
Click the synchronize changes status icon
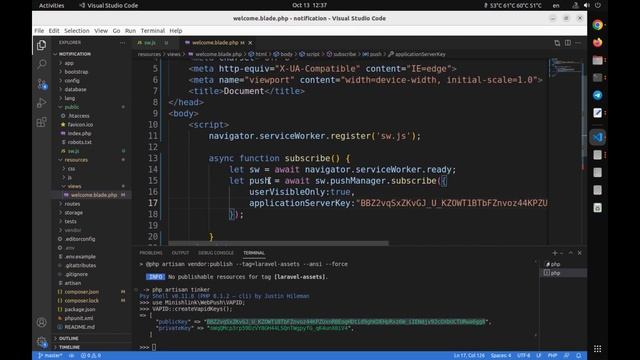tap(71, 356)
